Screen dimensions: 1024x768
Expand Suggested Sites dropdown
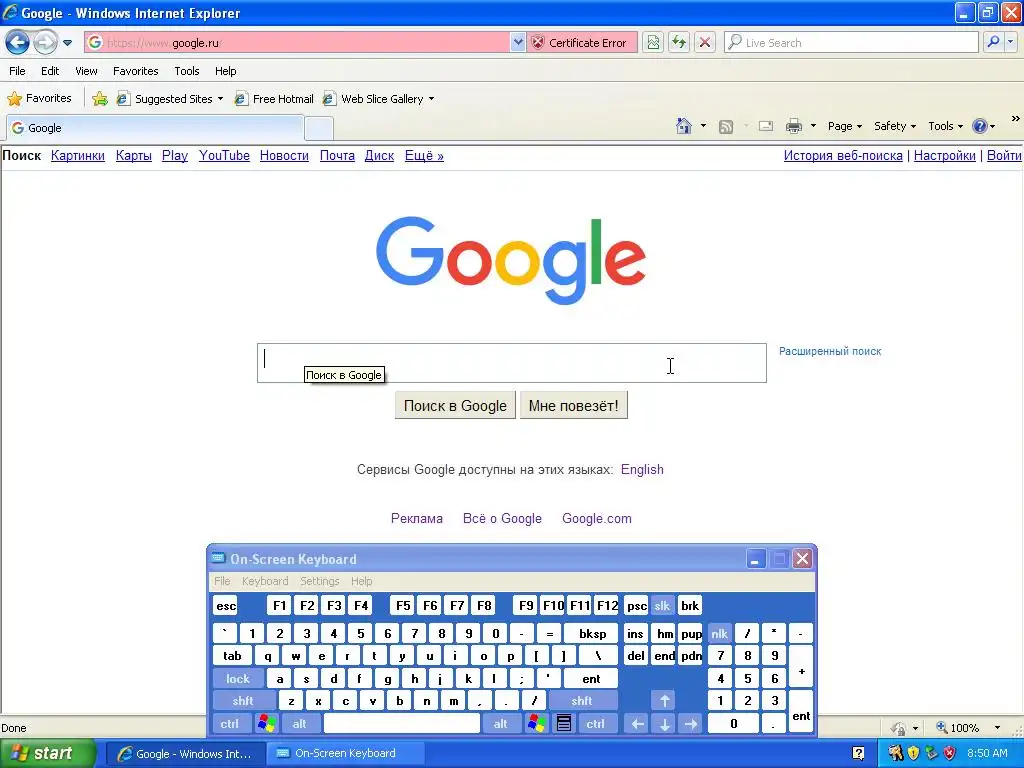click(x=220, y=99)
